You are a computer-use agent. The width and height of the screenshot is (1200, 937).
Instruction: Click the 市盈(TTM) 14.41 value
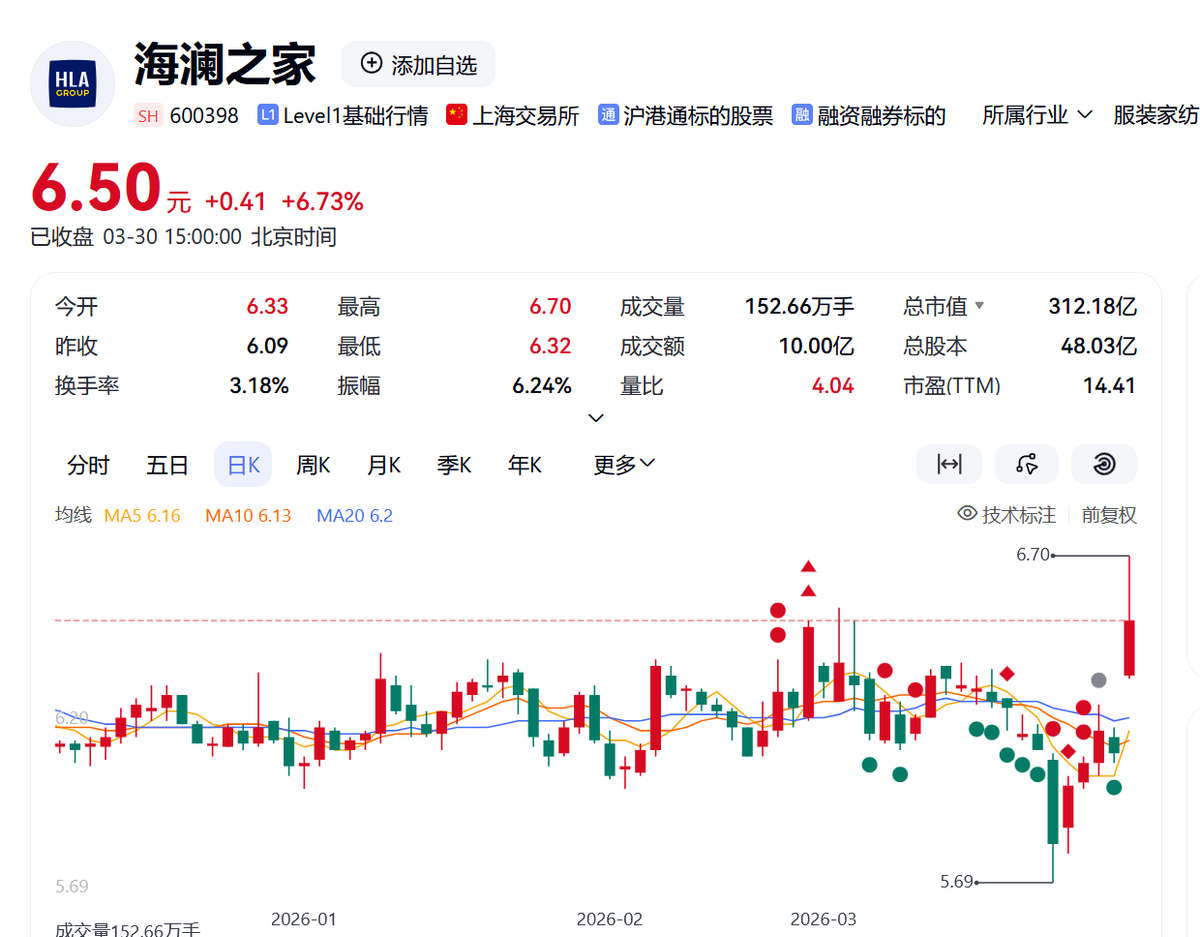click(x=1110, y=385)
